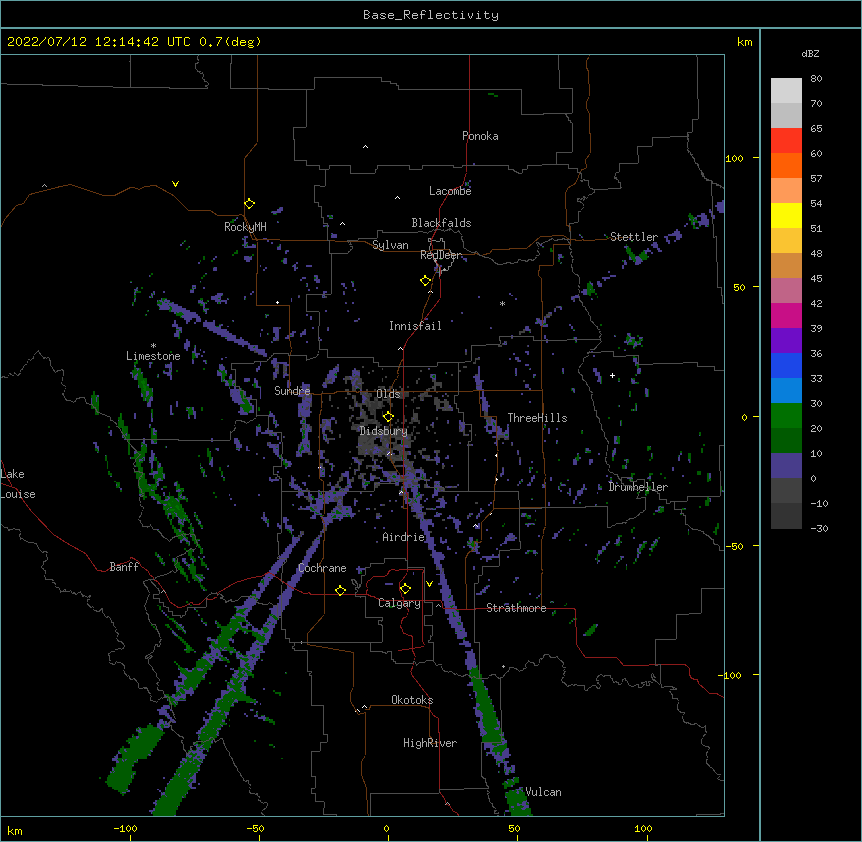Click the Sundre label
The image size is (862, 842).
pyautogui.click(x=292, y=391)
